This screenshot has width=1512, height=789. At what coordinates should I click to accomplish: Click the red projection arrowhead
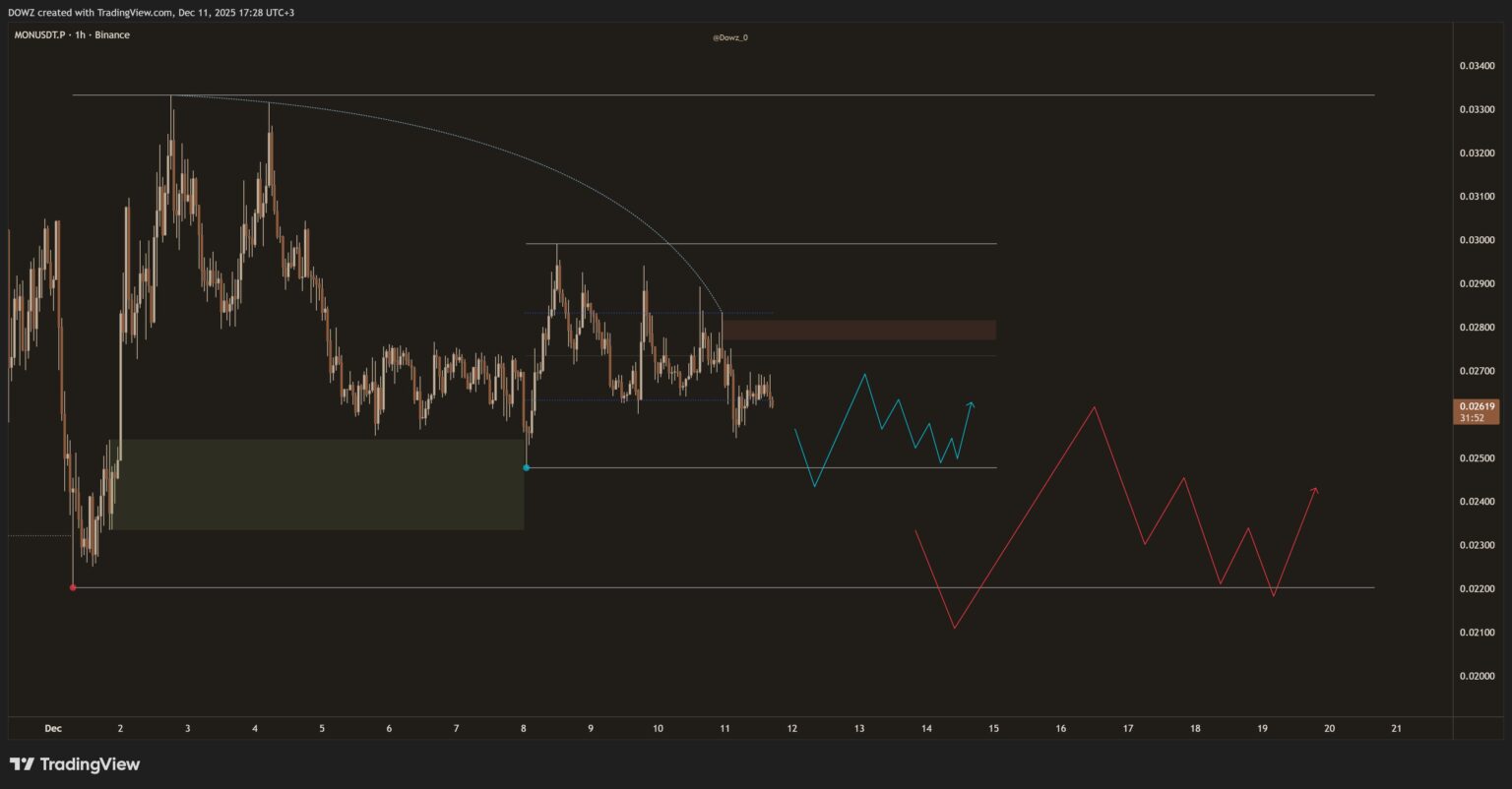[1315, 489]
